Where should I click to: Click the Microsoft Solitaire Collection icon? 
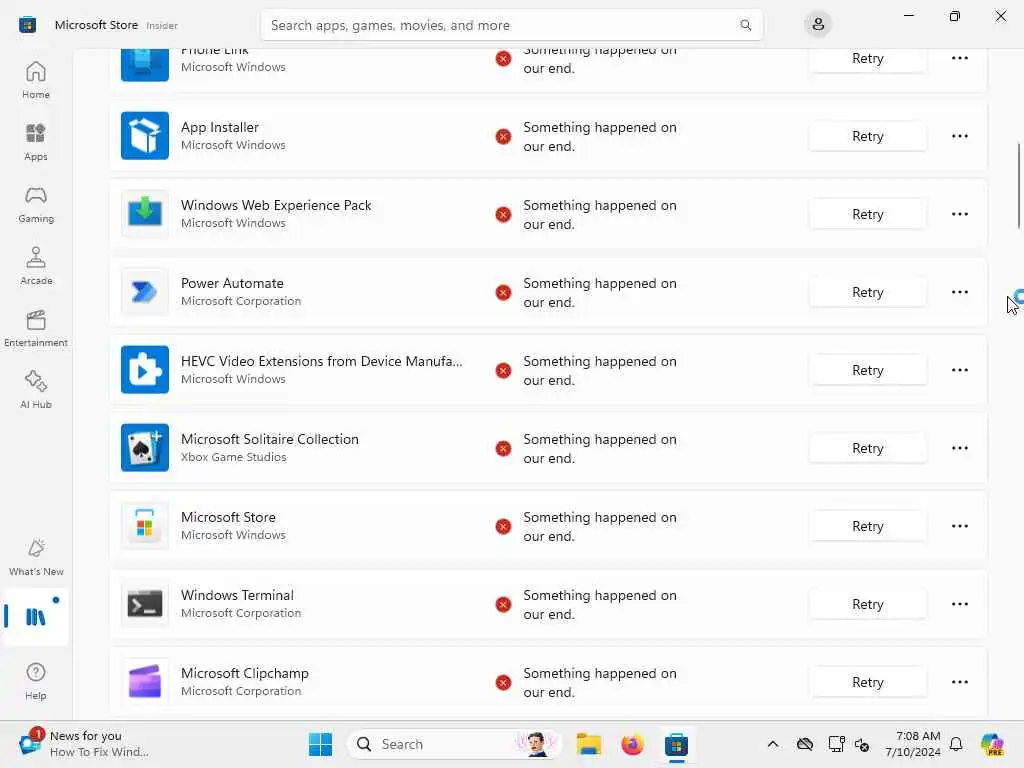coord(145,448)
